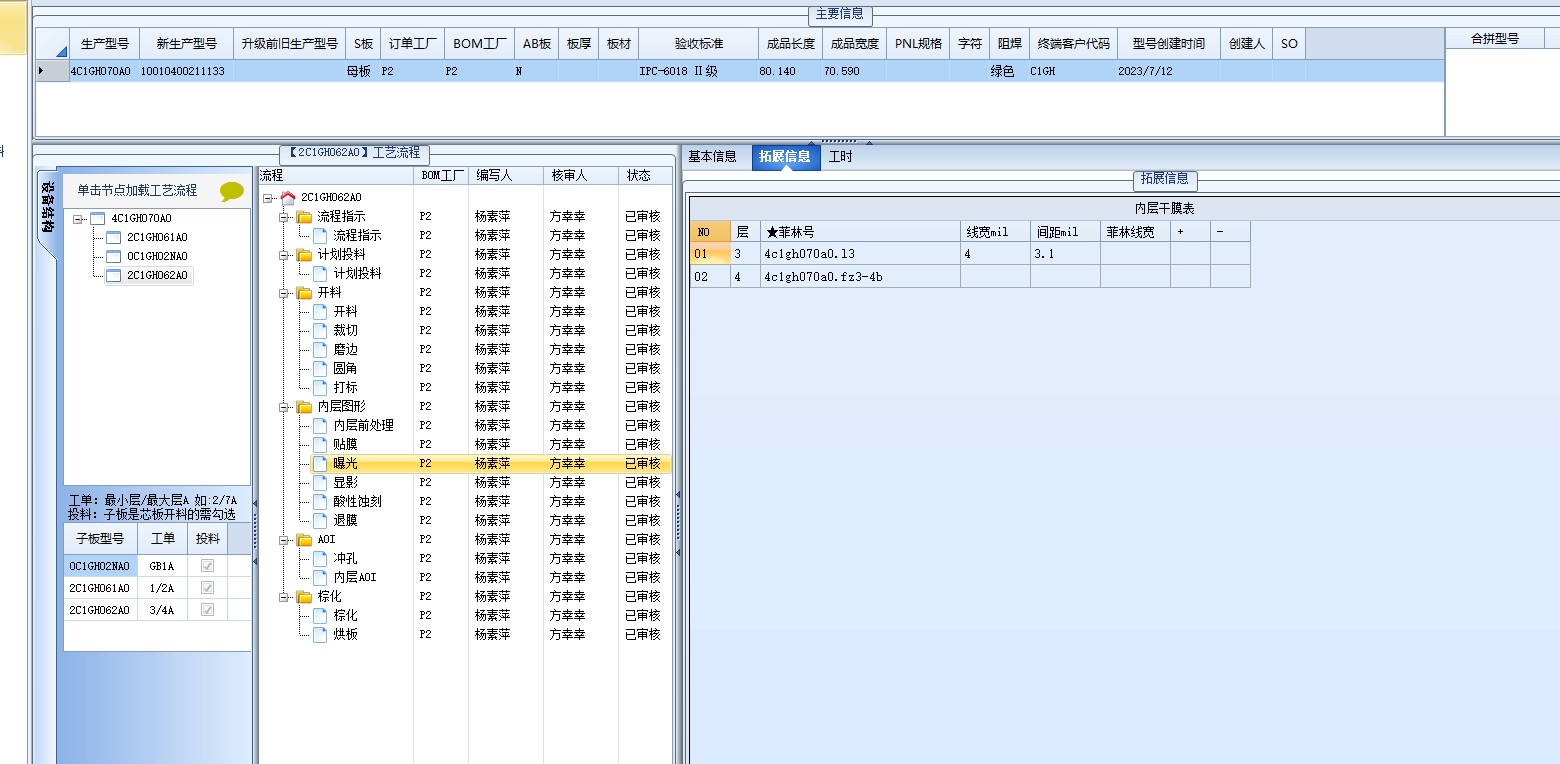Click document icon beside 退膜 step
The width and height of the screenshot is (1560, 764).
[320, 520]
